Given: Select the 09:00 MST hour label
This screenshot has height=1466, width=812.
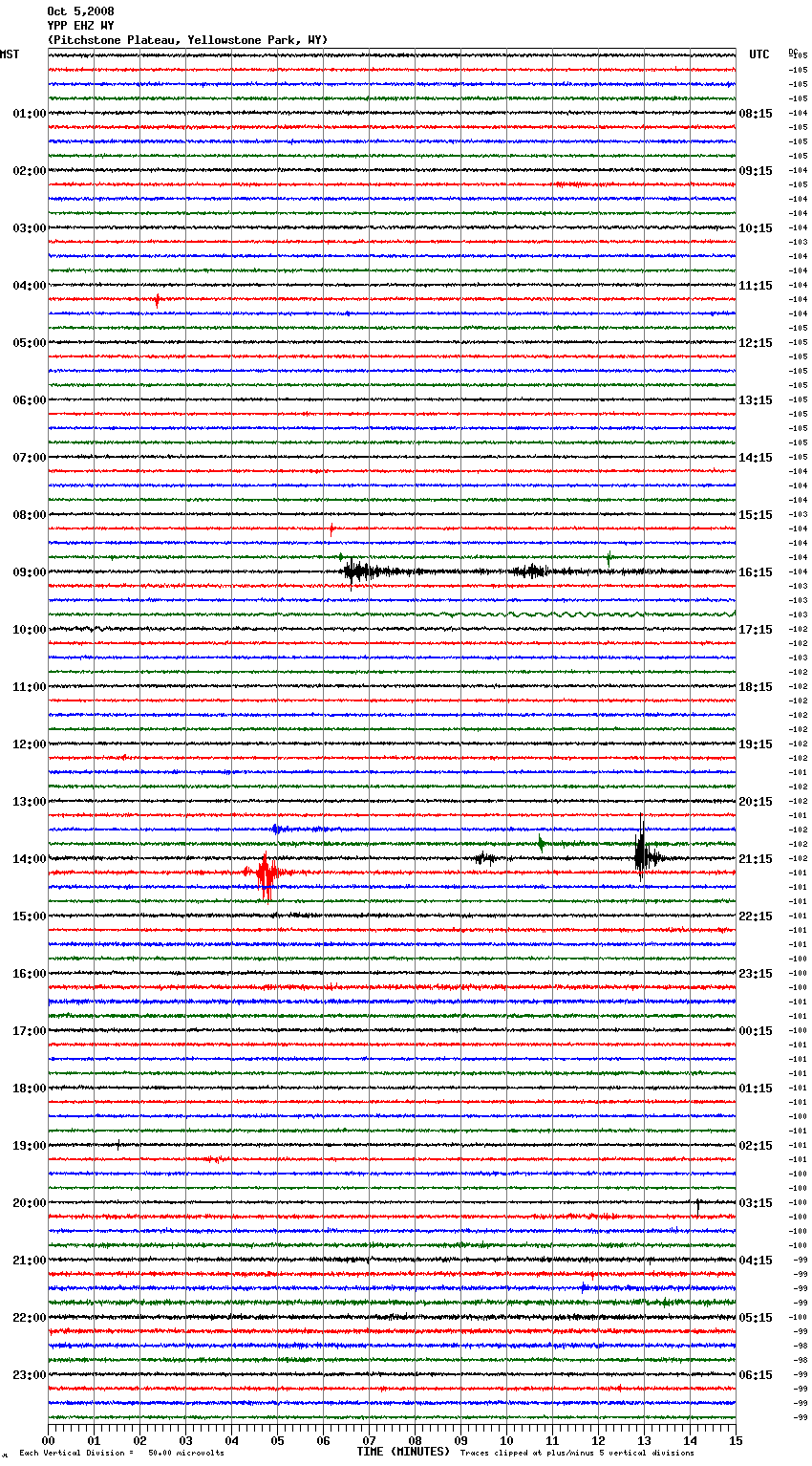Looking at the screenshot, I should (x=30, y=572).
